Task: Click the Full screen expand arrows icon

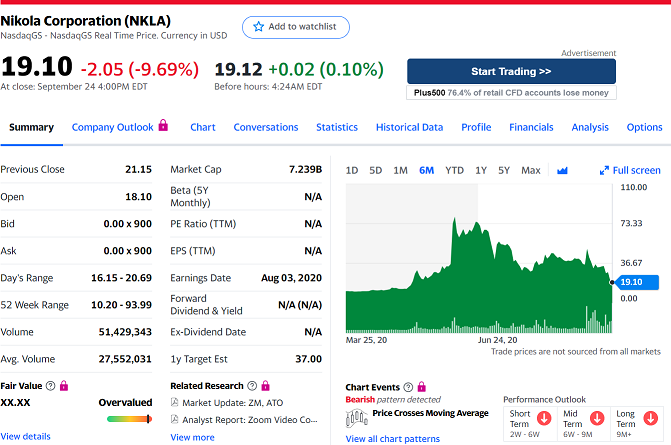Action: pos(604,171)
